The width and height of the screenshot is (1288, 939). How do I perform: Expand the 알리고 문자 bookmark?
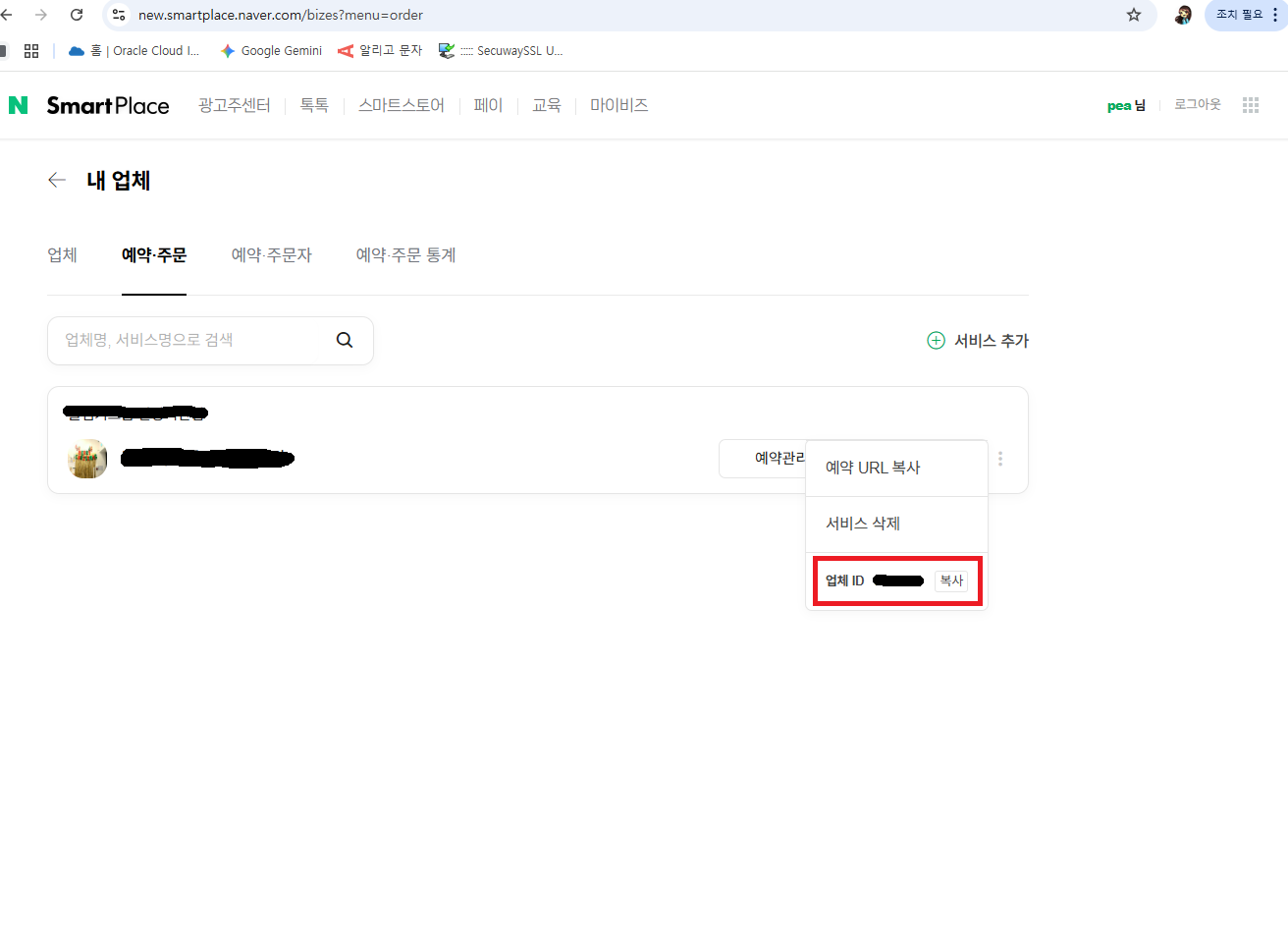[x=379, y=50]
